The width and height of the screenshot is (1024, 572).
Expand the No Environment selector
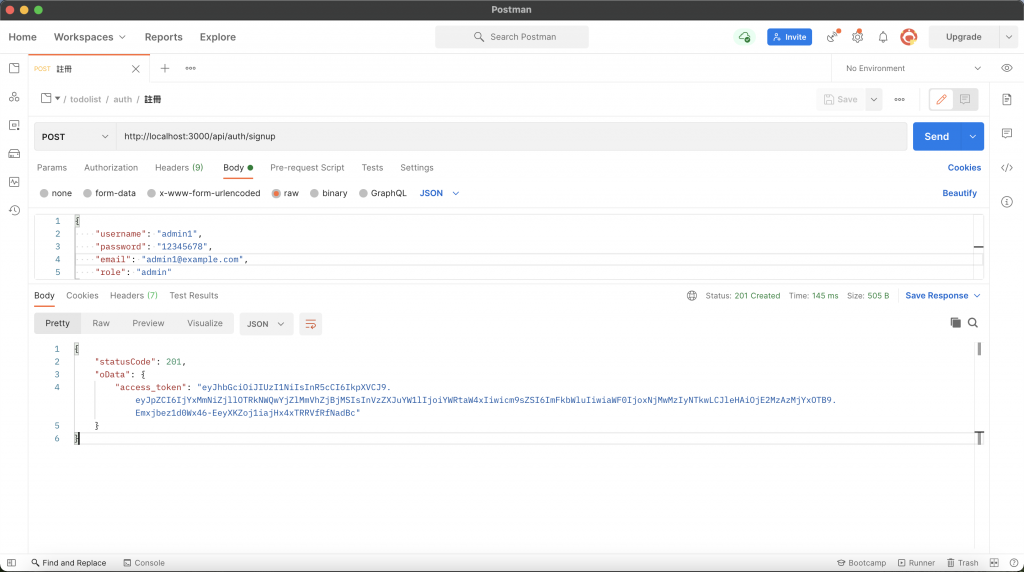pyautogui.click(x=913, y=69)
